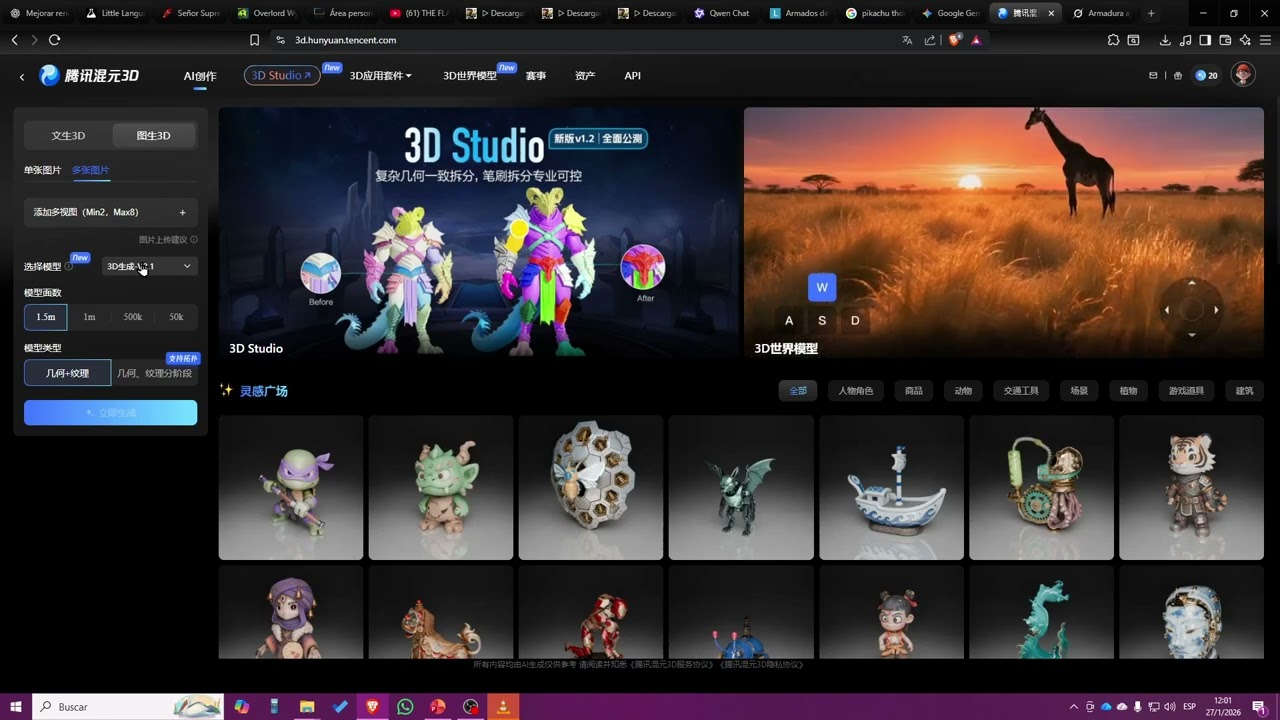Click the Windows Buscar search box

[128, 706]
